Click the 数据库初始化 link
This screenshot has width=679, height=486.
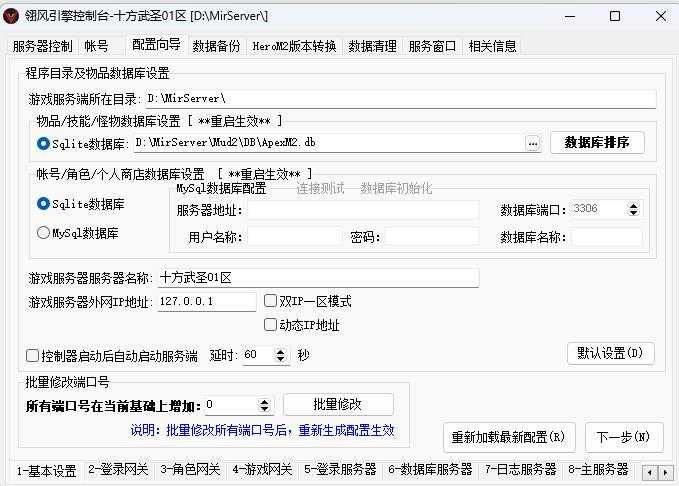[x=396, y=188]
